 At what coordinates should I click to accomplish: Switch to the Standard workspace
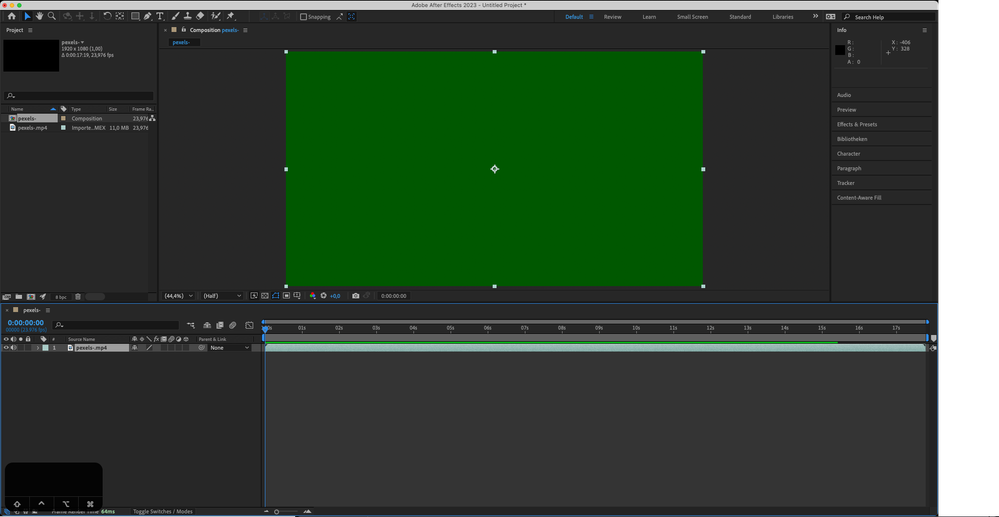point(740,17)
